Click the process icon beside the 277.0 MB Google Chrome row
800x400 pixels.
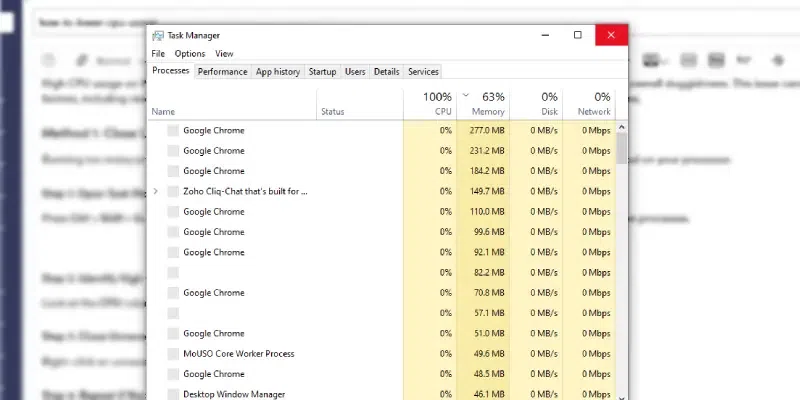pos(173,131)
